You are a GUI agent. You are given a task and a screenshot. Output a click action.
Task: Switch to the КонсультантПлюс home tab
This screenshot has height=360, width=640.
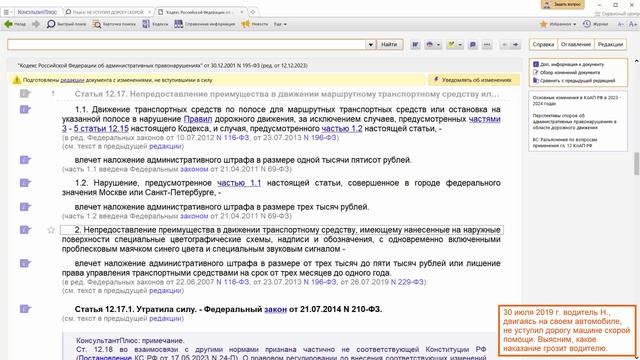click(x=37, y=12)
